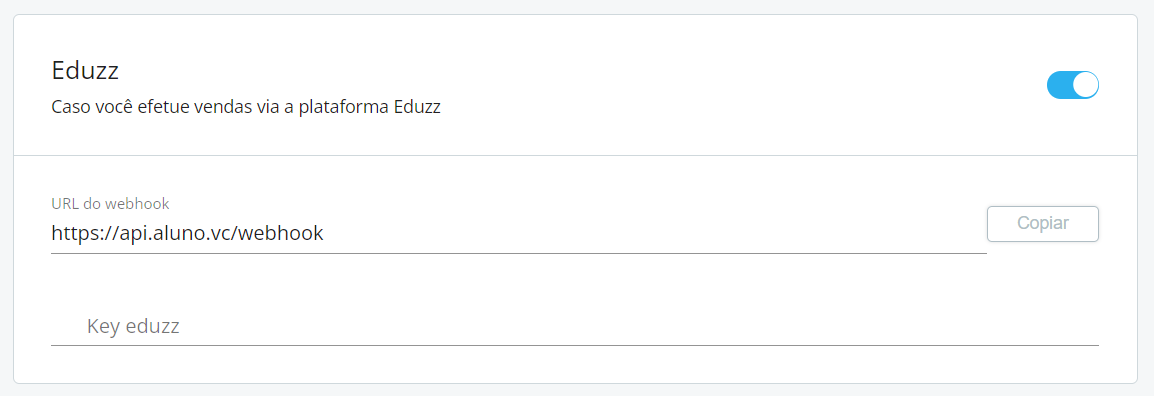Copy the webhook URL with Copiar
Viewport: 1154px width, 396px height.
[1042, 224]
